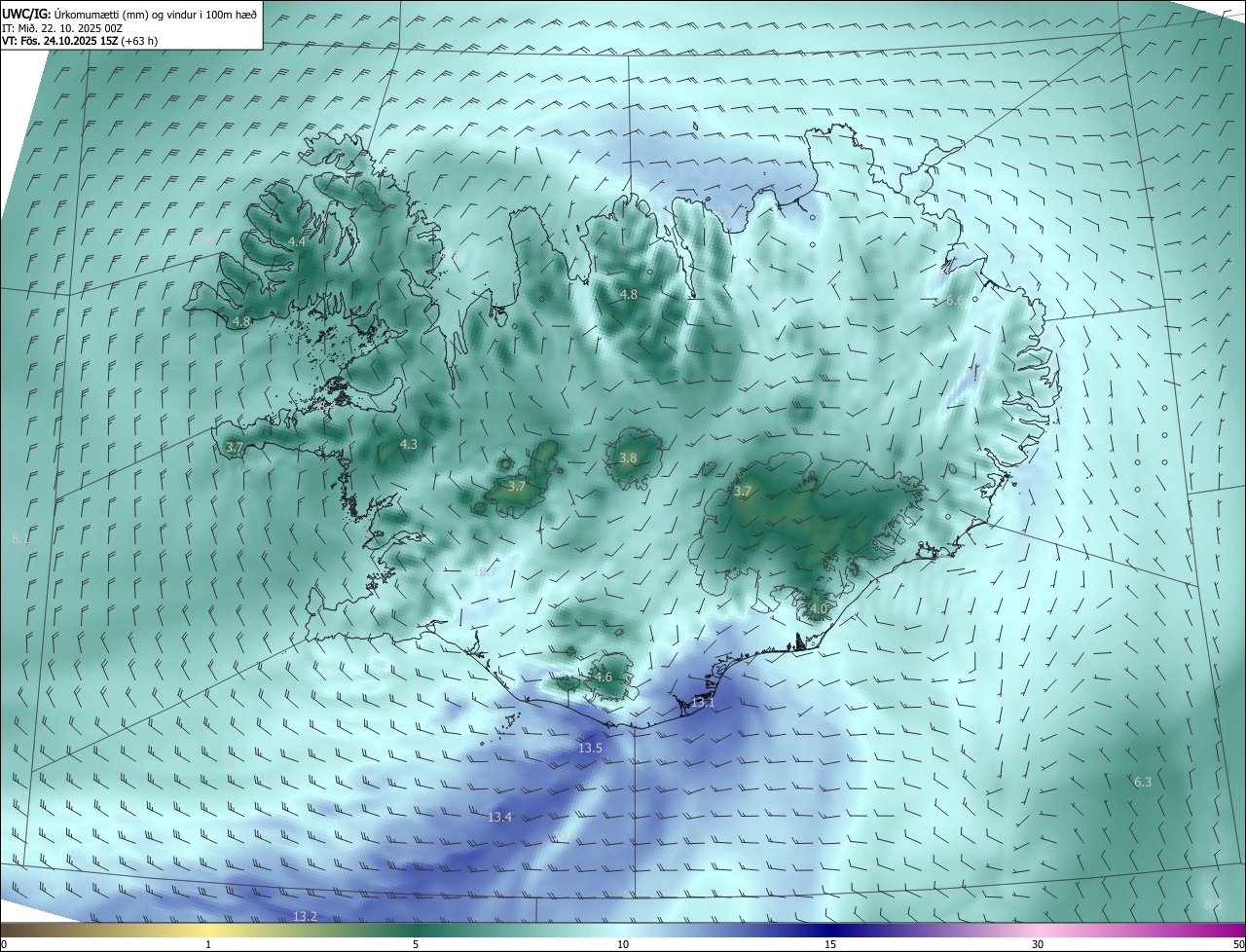This screenshot has width=1246, height=952.
Task: Click the 10 tick on the color scale
Action: pos(623,944)
